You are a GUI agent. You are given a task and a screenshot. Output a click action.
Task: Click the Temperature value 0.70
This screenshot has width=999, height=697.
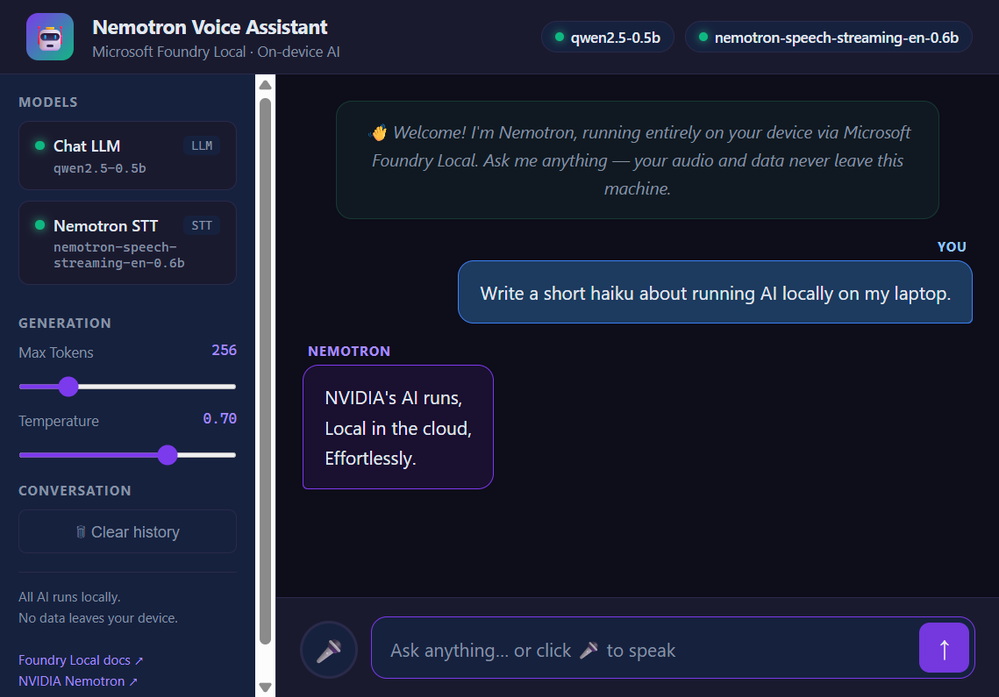pos(220,419)
